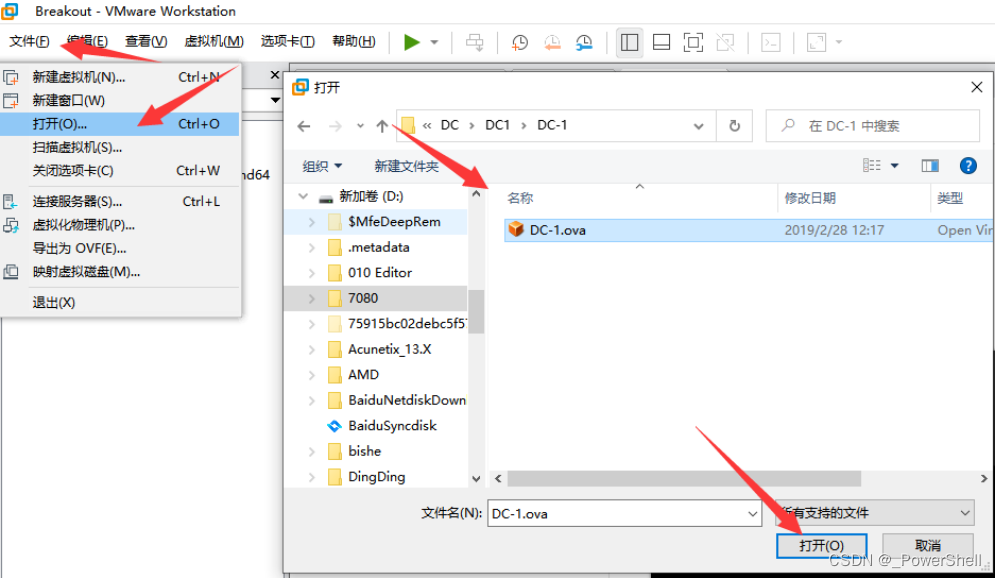996x578 pixels.
Task: Click the forward arrow in Open dialog
Action: 335,126
